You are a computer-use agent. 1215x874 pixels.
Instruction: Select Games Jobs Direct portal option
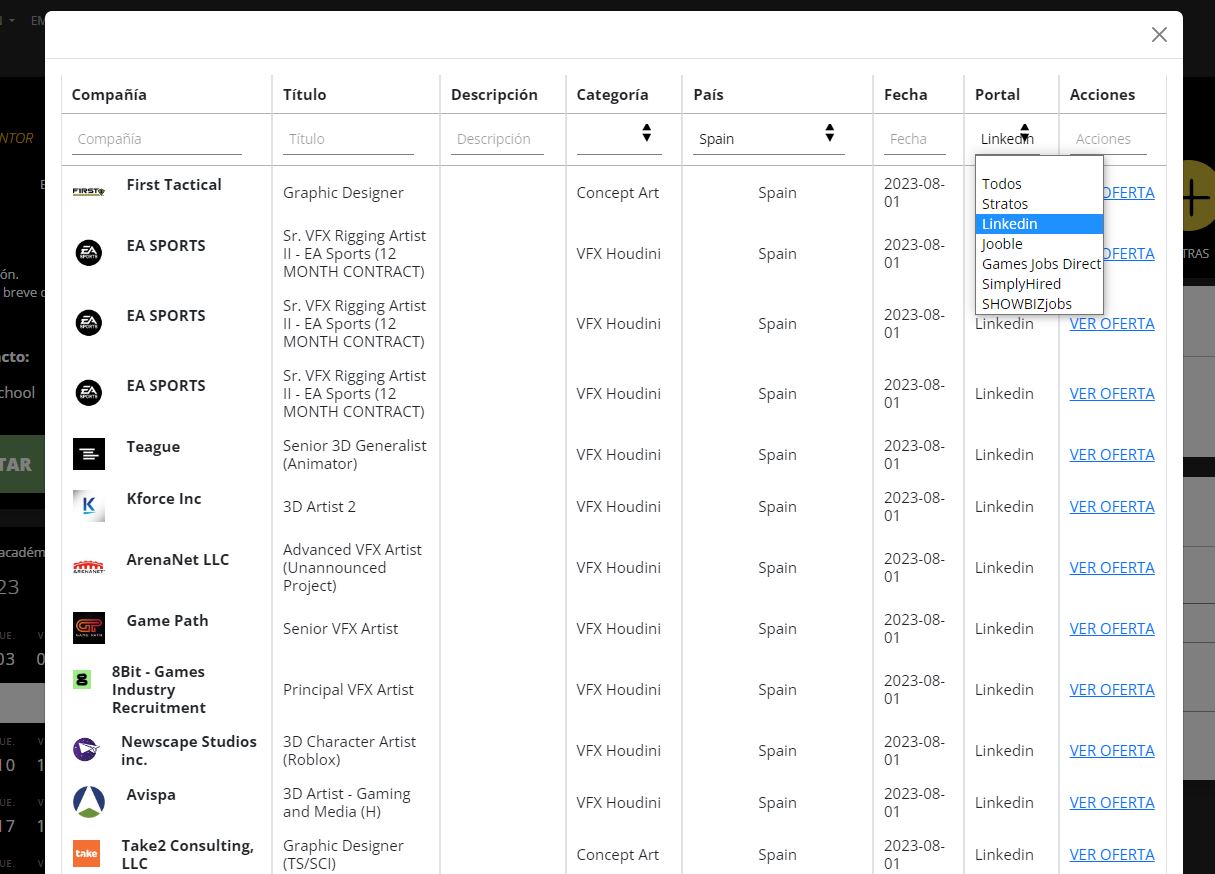point(1039,264)
